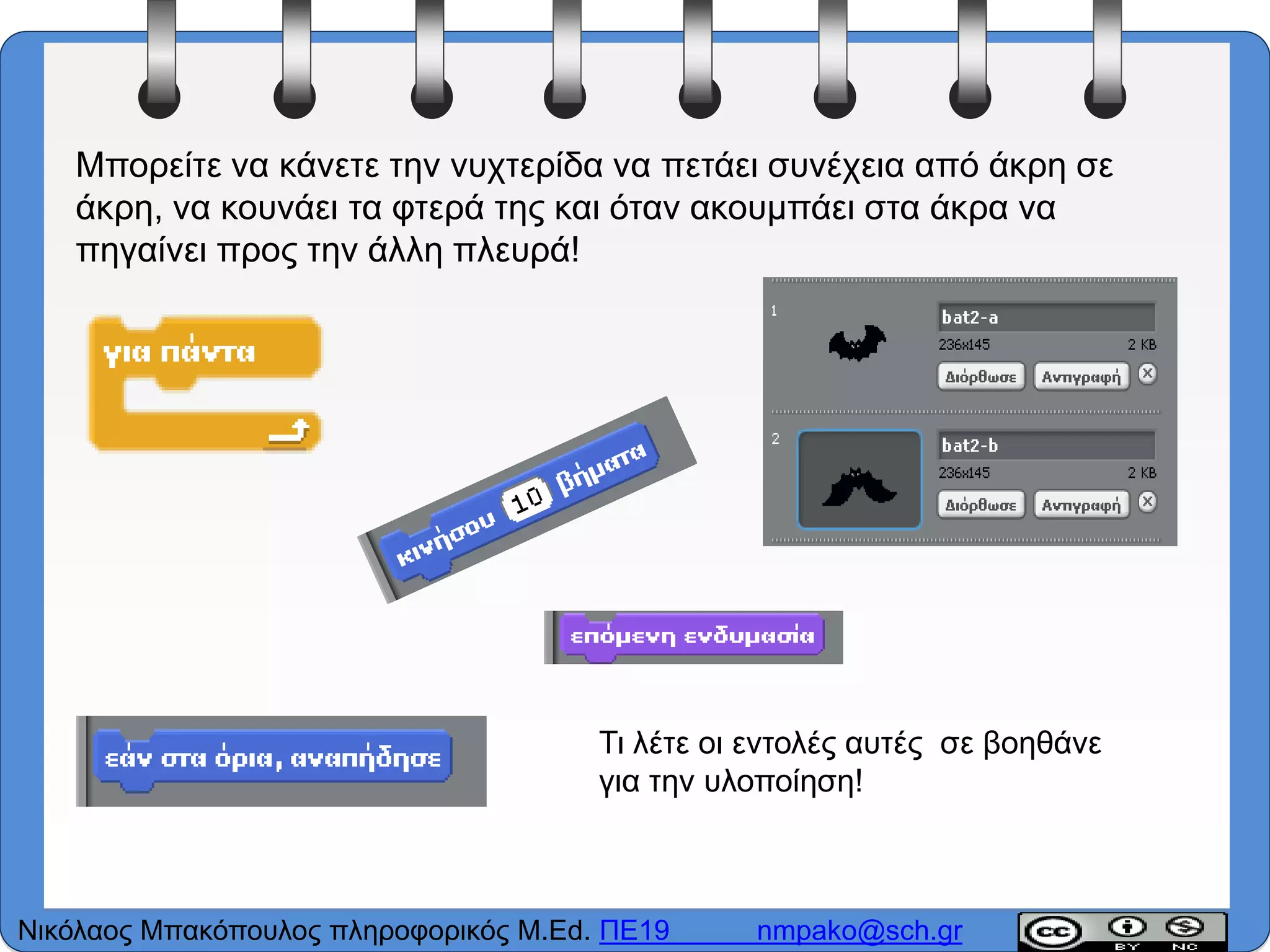This screenshot has height=952, width=1270.
Task: Delete the bat2-a costume with its X
Action: (1147, 374)
